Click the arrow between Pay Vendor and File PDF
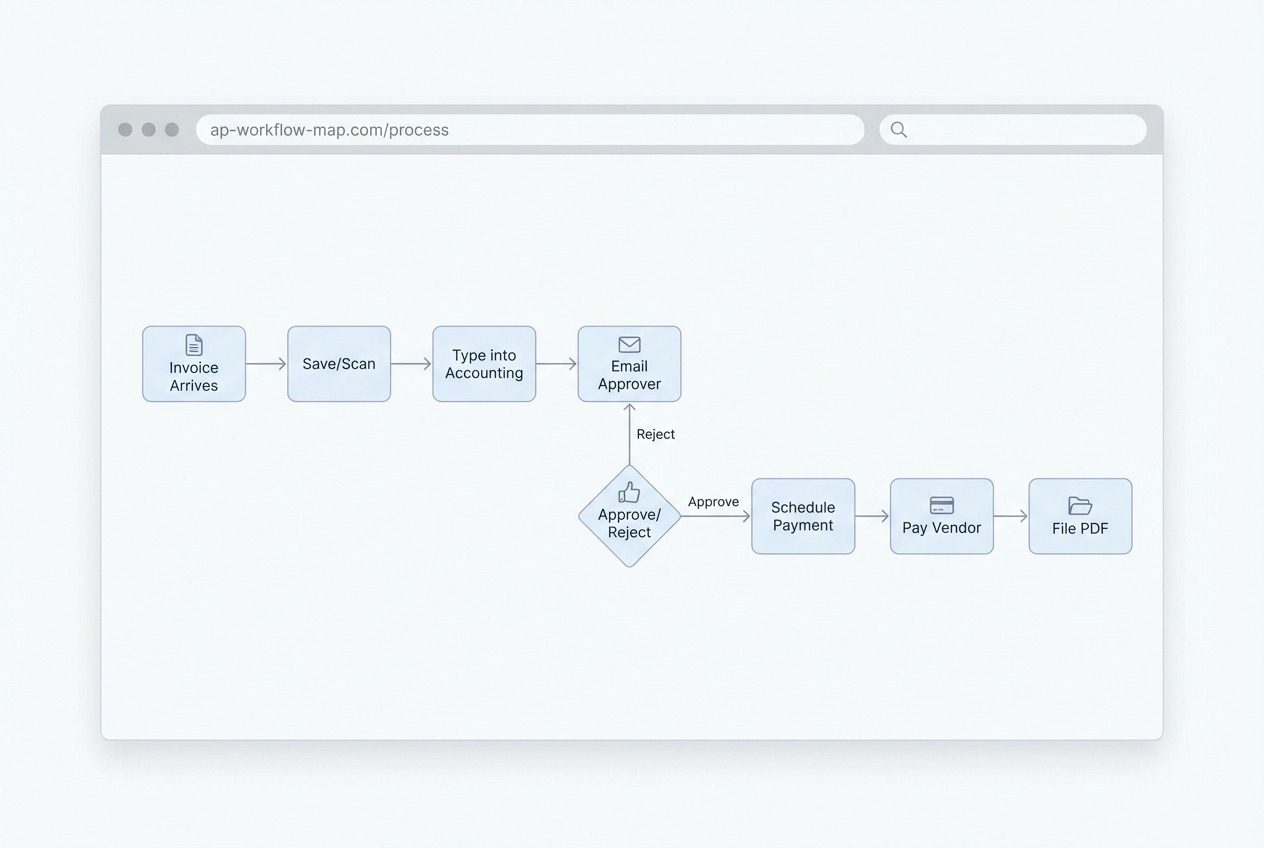The image size is (1264, 848). 1010,516
